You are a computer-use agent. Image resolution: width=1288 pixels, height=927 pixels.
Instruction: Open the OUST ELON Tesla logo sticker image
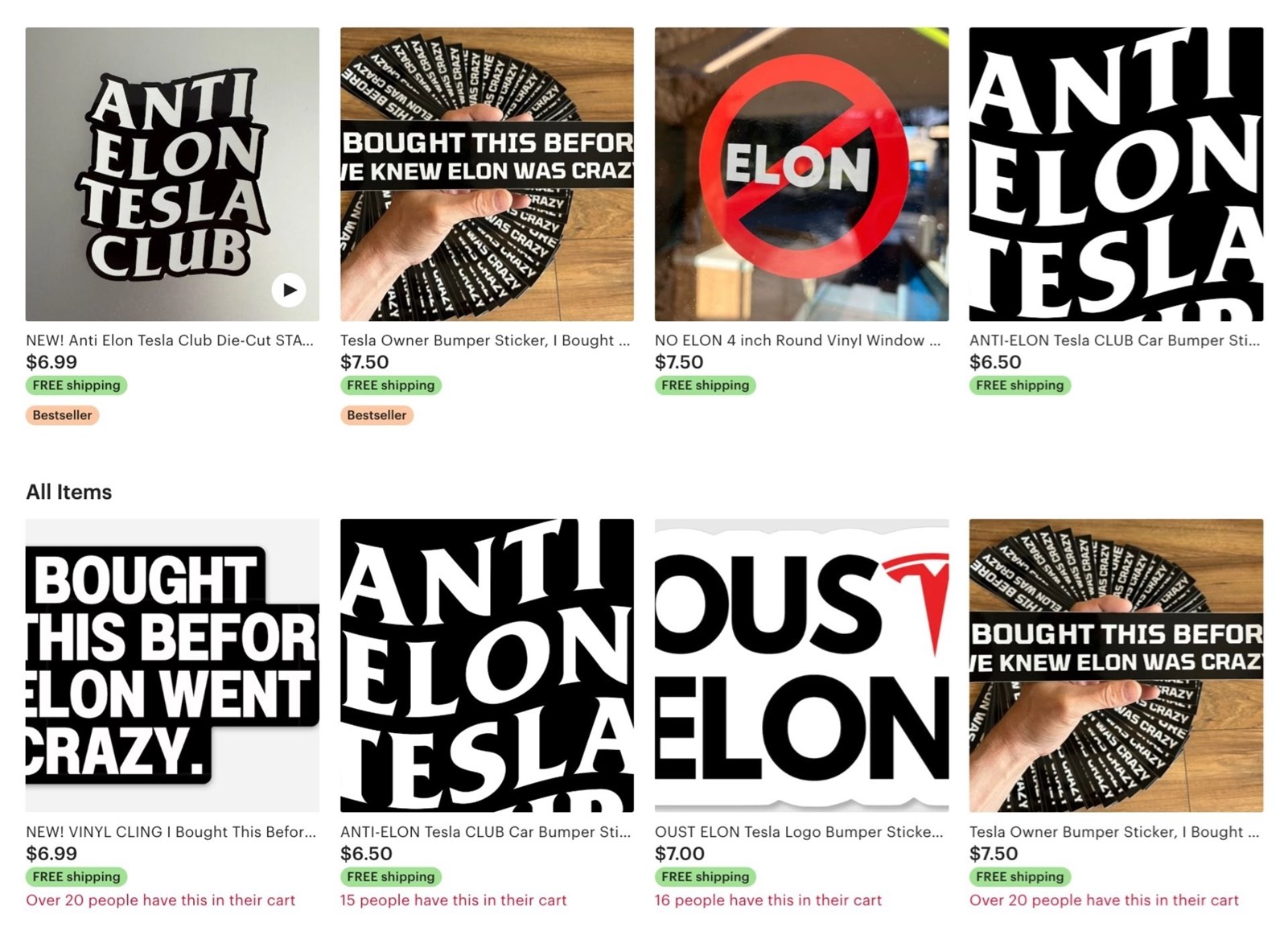click(801, 665)
